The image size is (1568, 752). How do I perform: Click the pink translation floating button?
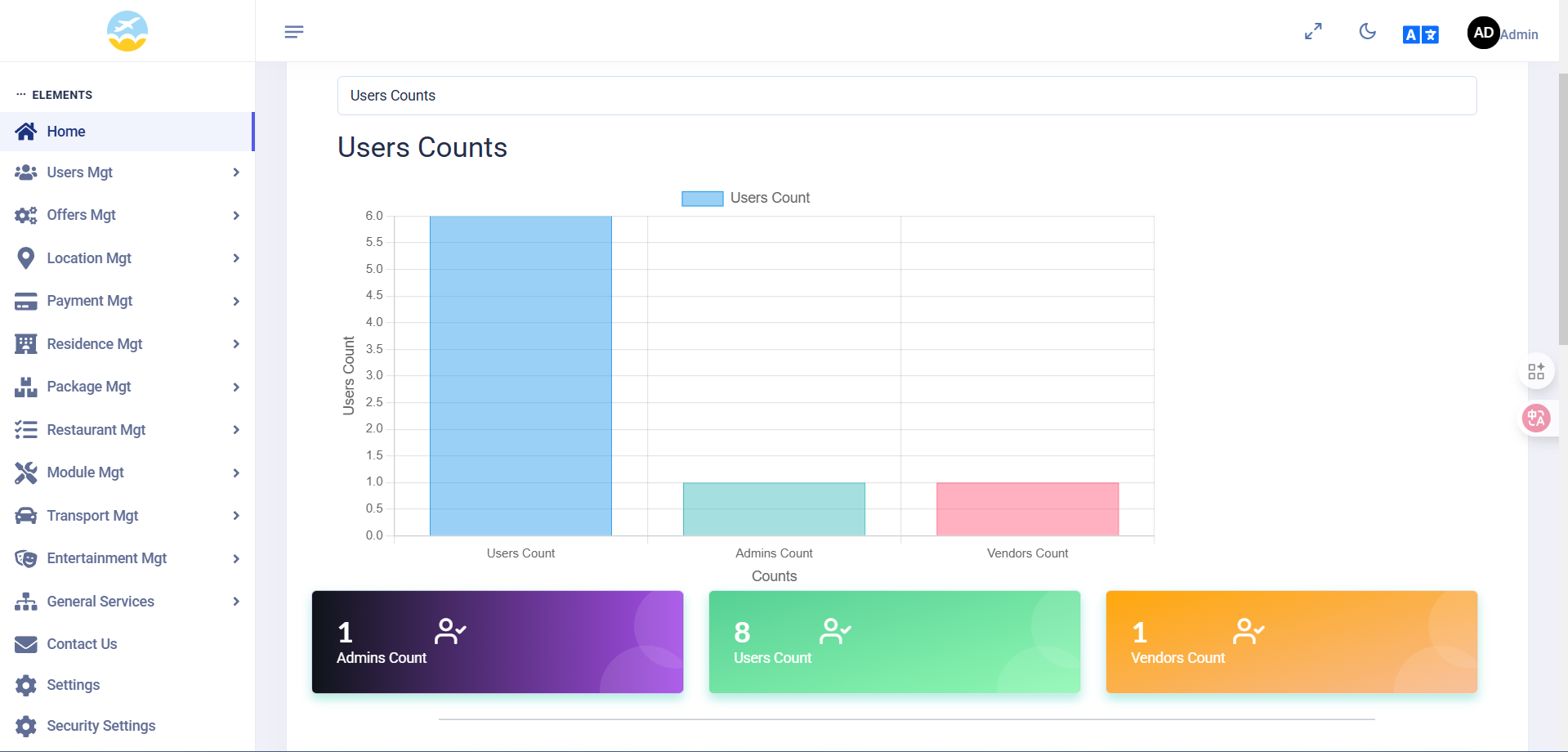pos(1536,419)
